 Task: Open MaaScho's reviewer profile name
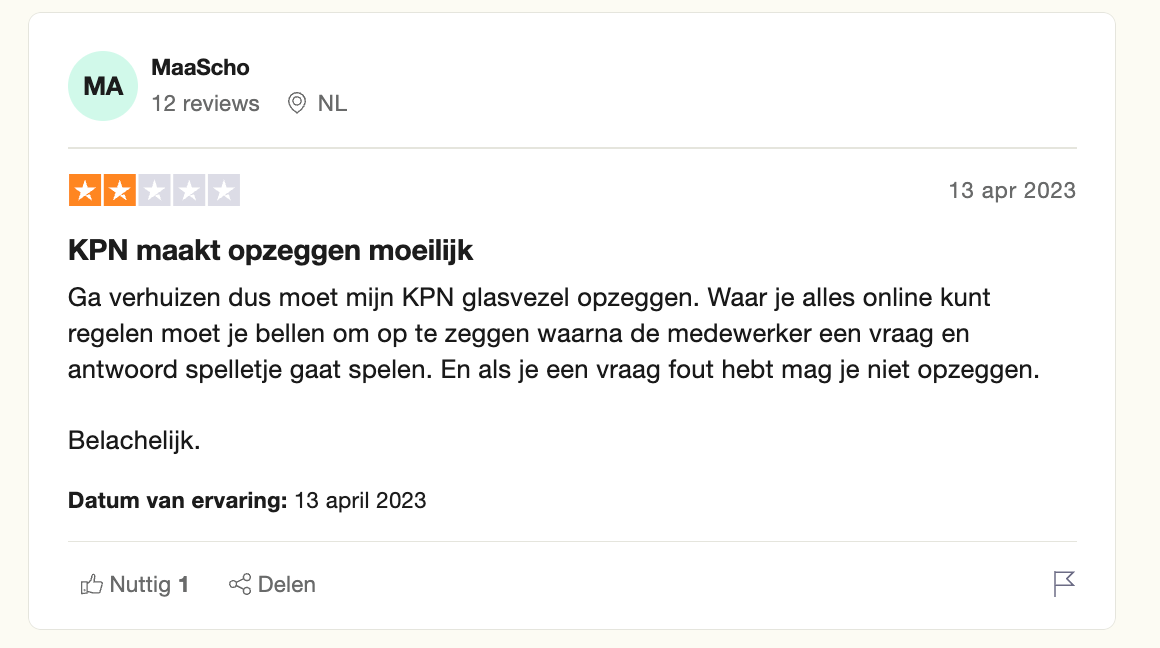pyautogui.click(x=200, y=67)
